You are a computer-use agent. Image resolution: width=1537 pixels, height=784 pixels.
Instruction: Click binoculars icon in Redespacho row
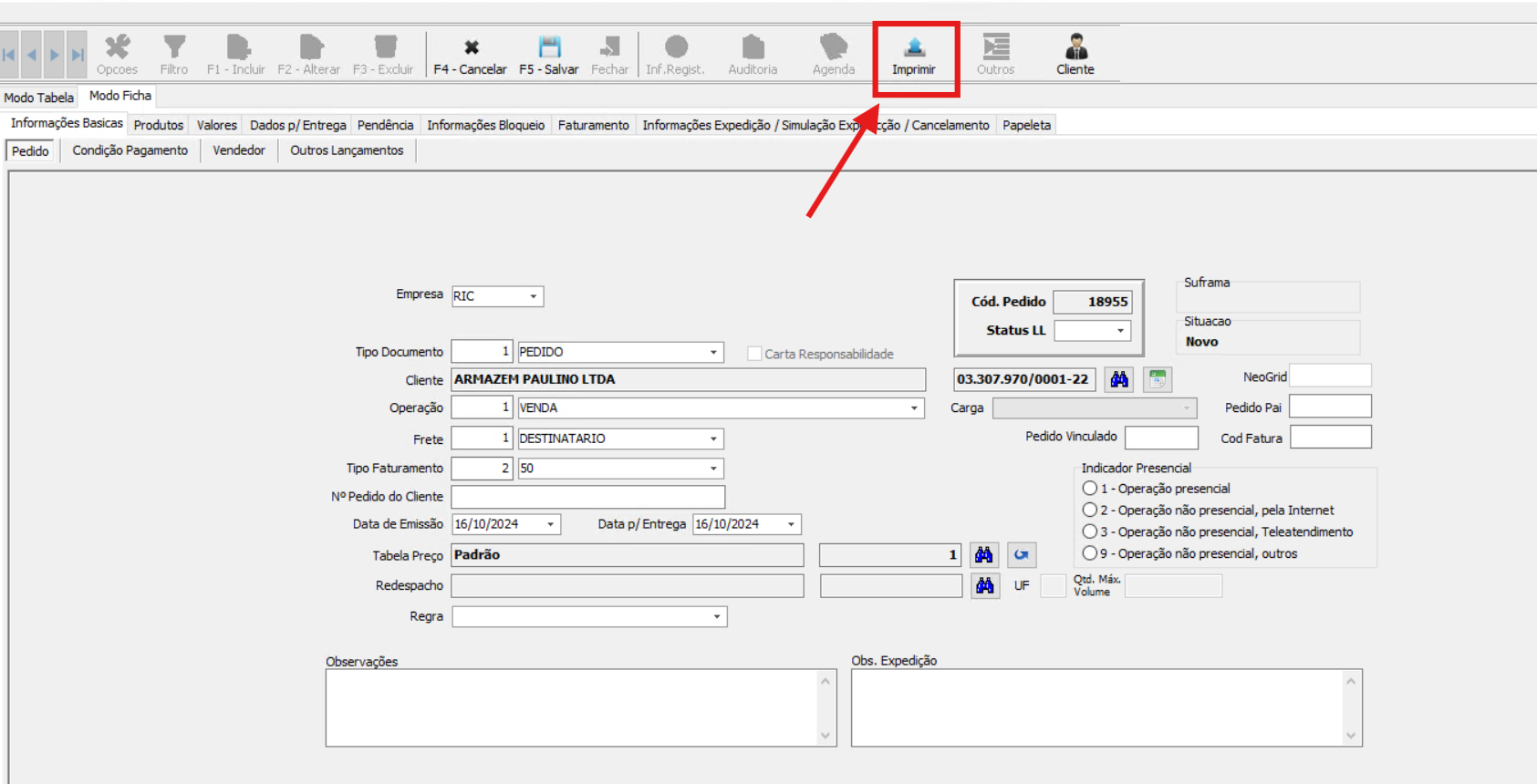(x=984, y=586)
